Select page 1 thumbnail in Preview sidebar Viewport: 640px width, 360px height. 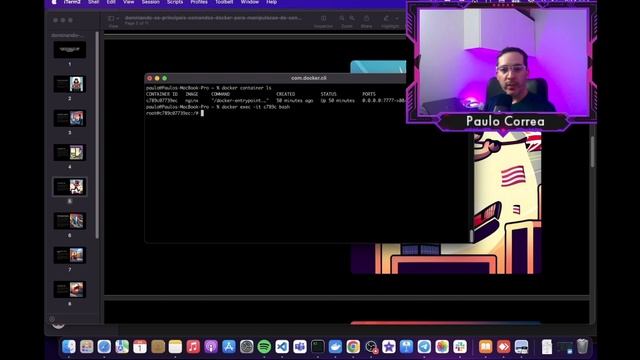pos(69,49)
